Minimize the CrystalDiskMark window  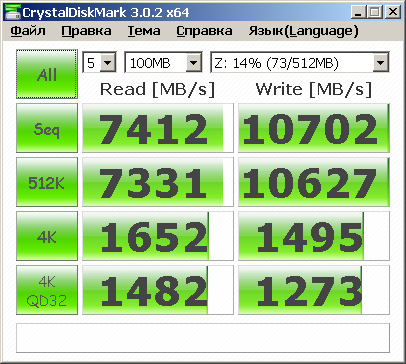click(358, 12)
